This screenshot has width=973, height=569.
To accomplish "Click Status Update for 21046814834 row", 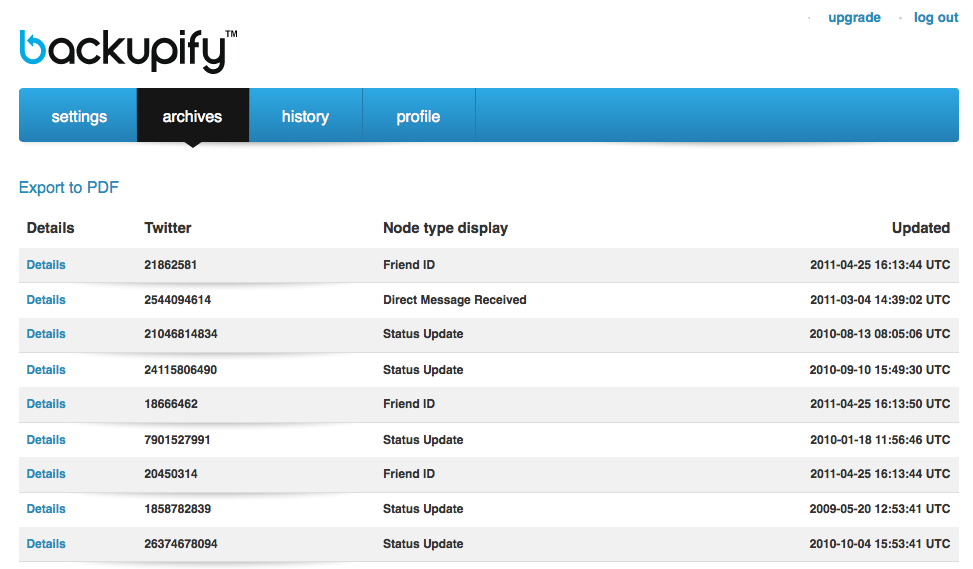I will (x=423, y=334).
